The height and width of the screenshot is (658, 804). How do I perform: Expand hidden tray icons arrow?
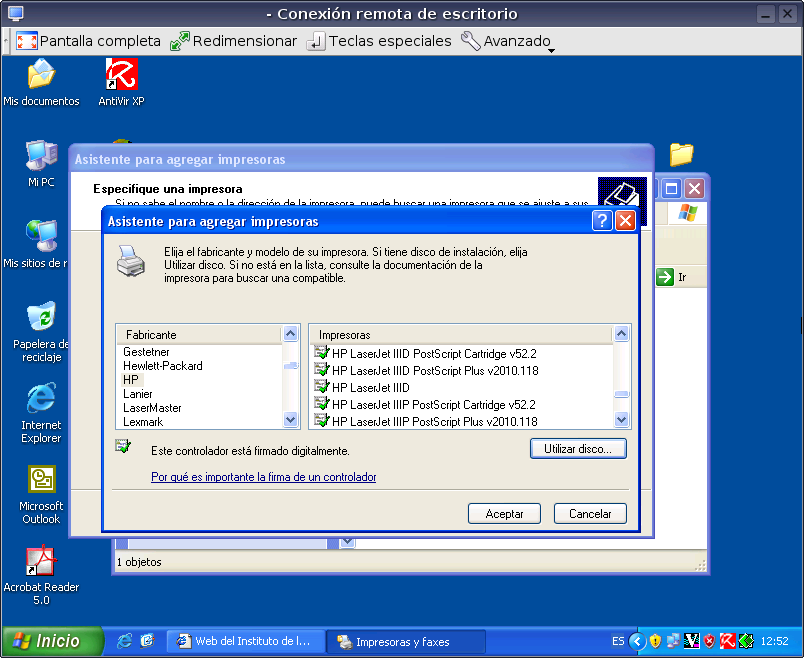(637, 641)
